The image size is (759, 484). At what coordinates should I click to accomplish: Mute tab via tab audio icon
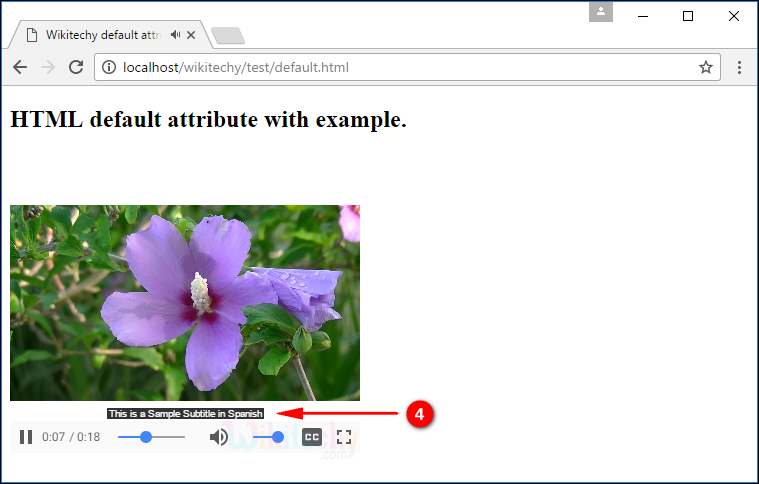(x=176, y=35)
